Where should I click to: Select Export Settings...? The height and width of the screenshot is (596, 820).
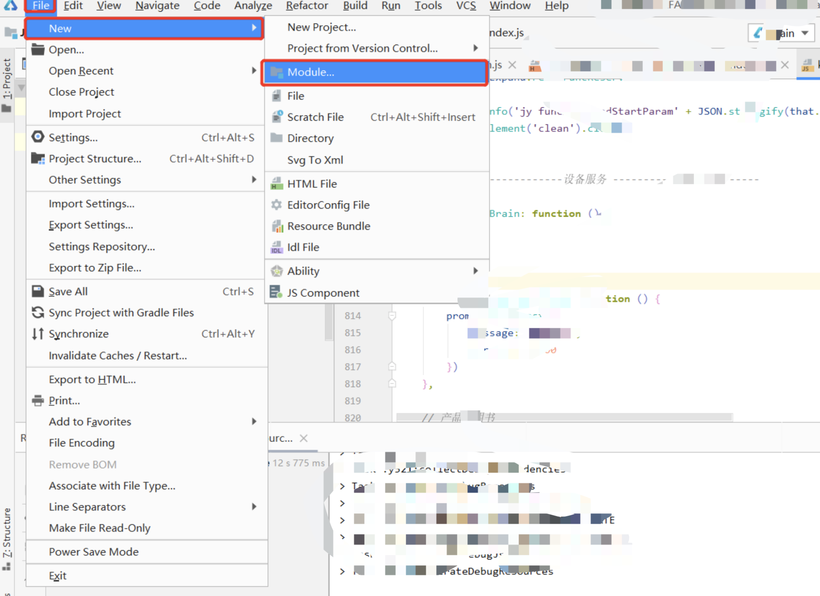[x=91, y=225]
